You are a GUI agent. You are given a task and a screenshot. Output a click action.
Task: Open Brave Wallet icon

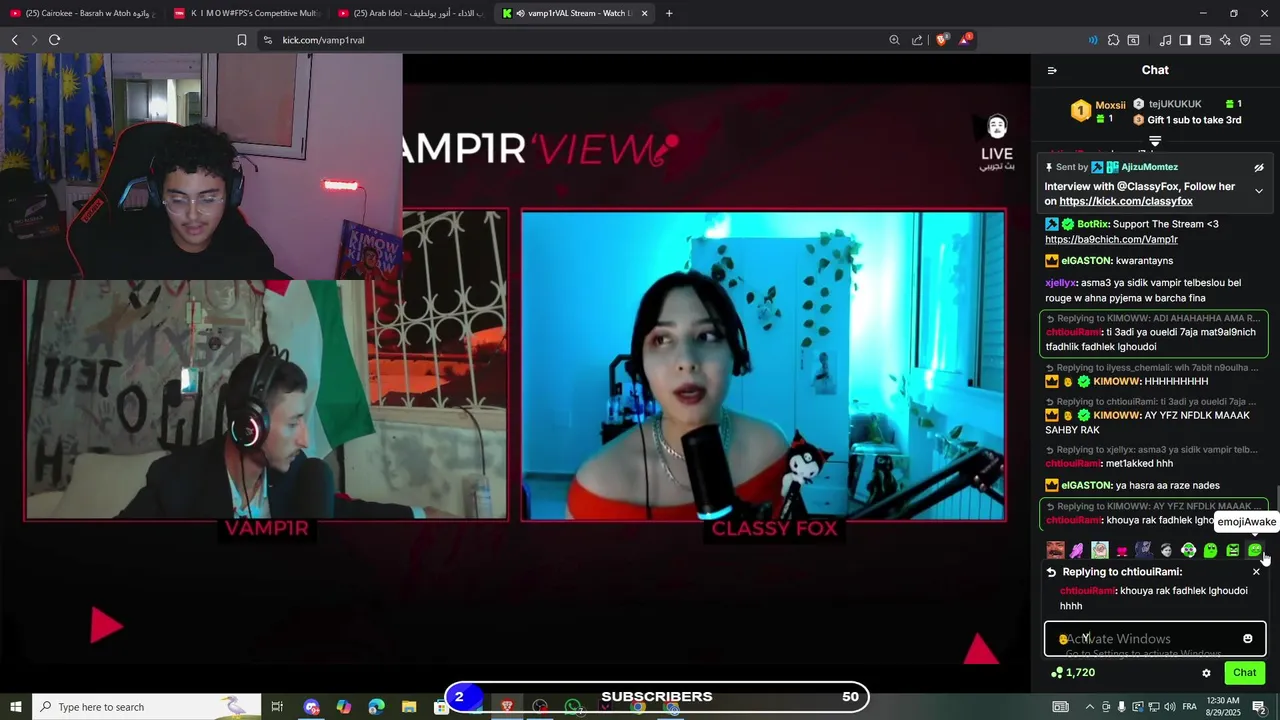pos(1205,40)
